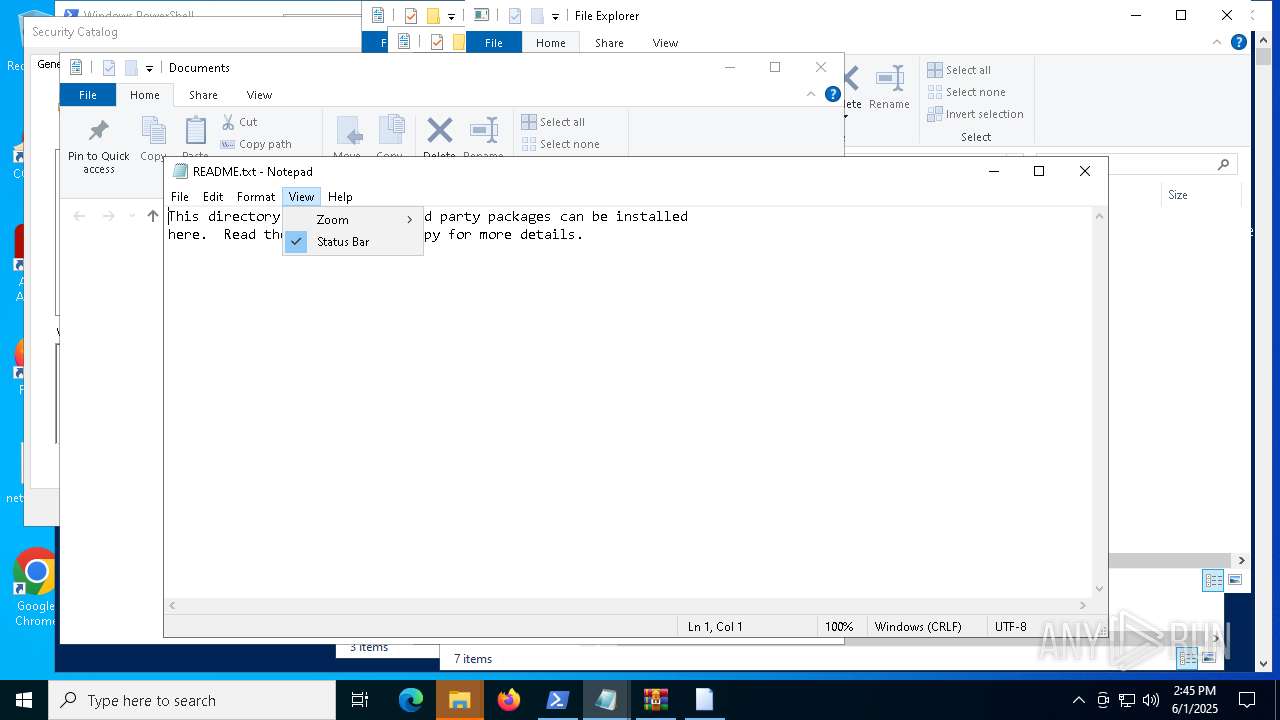
Task: Switch to large icons using upper view toggle
Action: [1235, 580]
